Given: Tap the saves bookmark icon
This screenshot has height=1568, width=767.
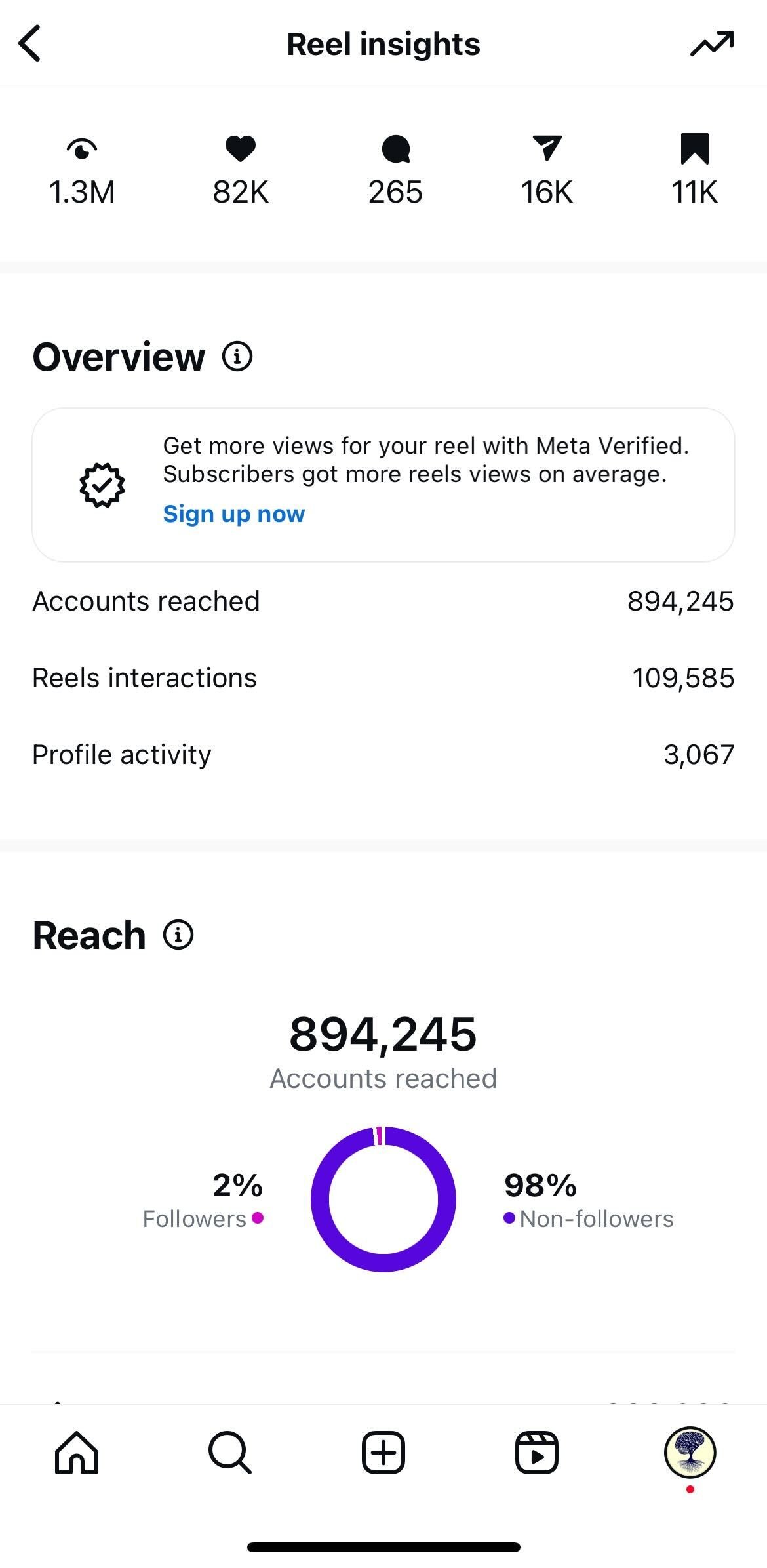Looking at the screenshot, I should click(x=694, y=148).
